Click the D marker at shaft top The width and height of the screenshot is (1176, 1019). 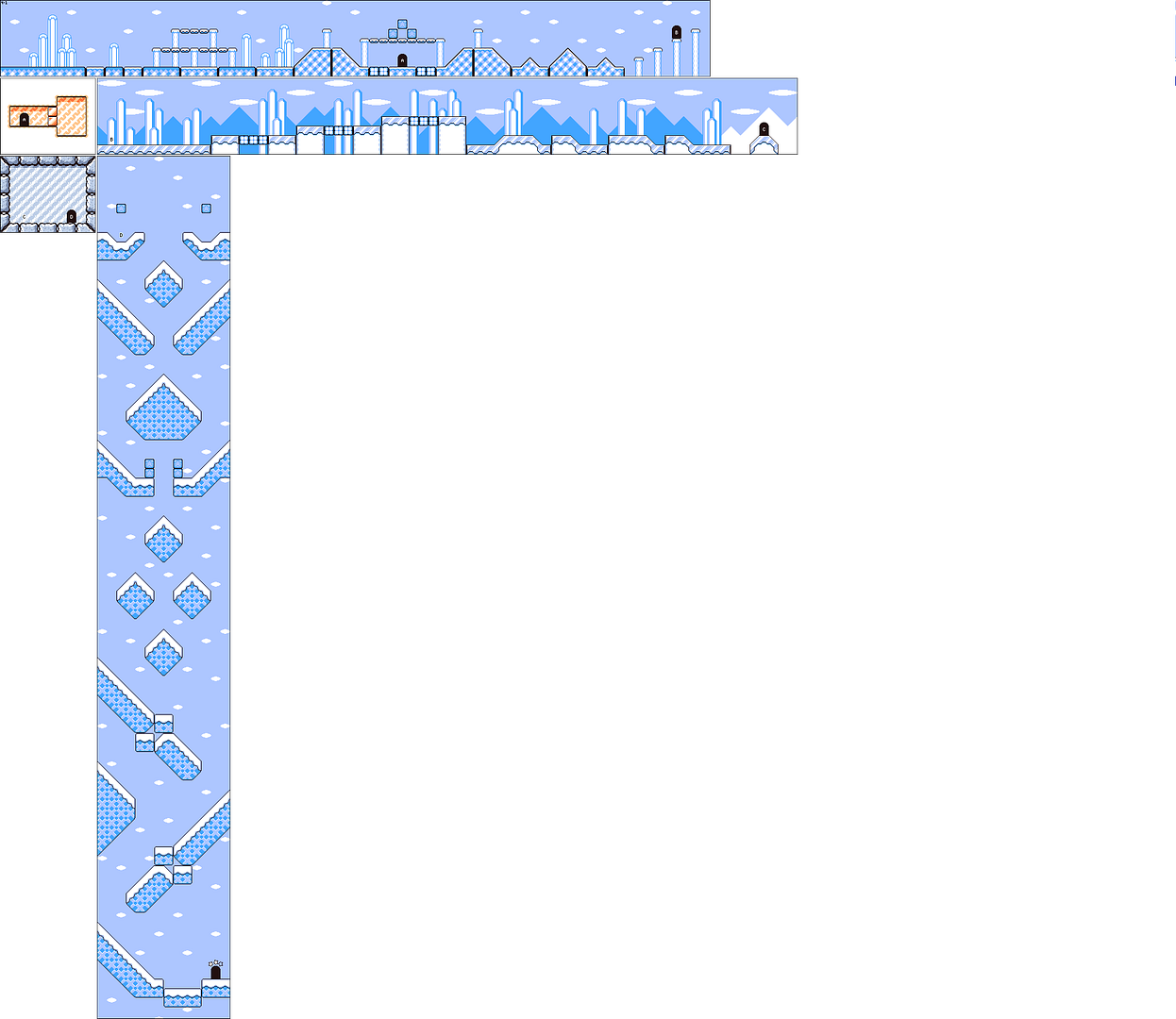121,235
